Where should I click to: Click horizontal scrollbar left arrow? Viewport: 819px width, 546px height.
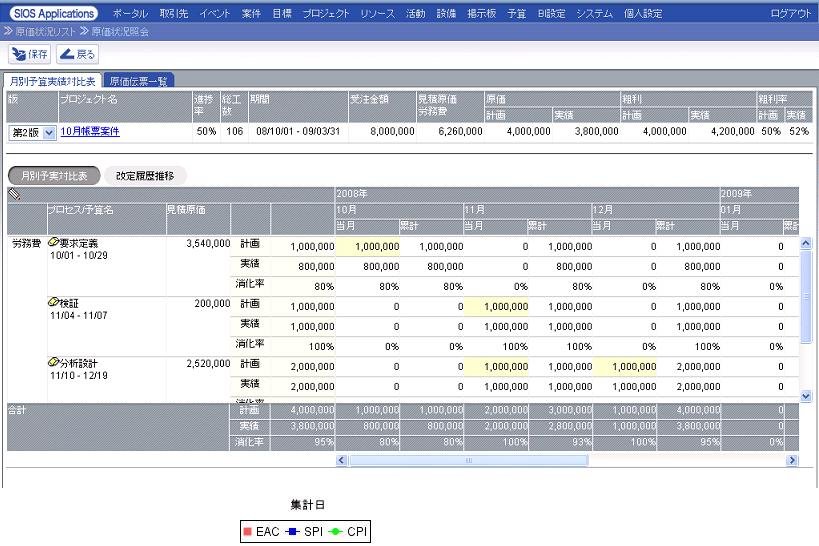[x=342, y=460]
